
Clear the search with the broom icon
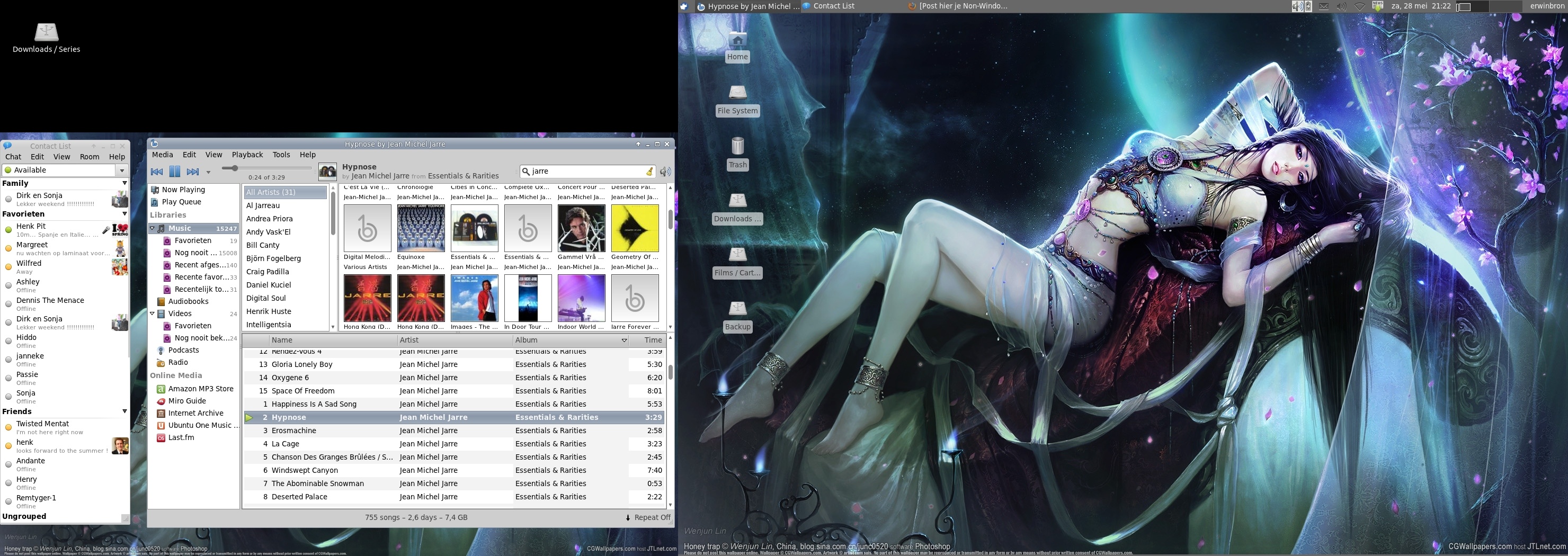[x=649, y=172]
